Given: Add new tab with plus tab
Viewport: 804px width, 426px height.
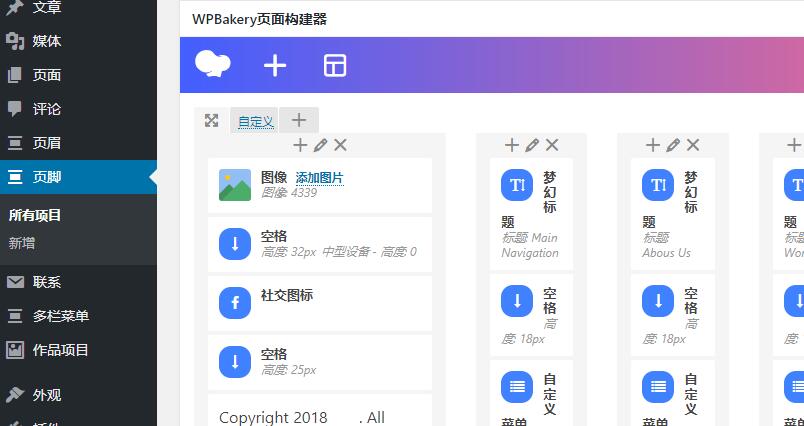Looking at the screenshot, I should click(x=298, y=120).
